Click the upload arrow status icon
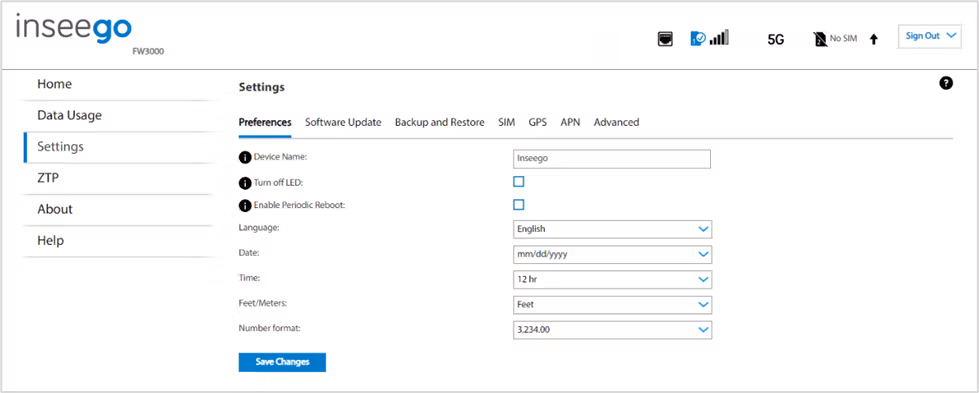 click(x=873, y=39)
